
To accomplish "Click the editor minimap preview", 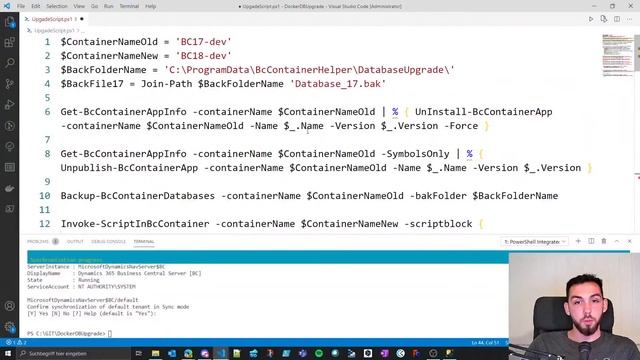I will [618, 56].
